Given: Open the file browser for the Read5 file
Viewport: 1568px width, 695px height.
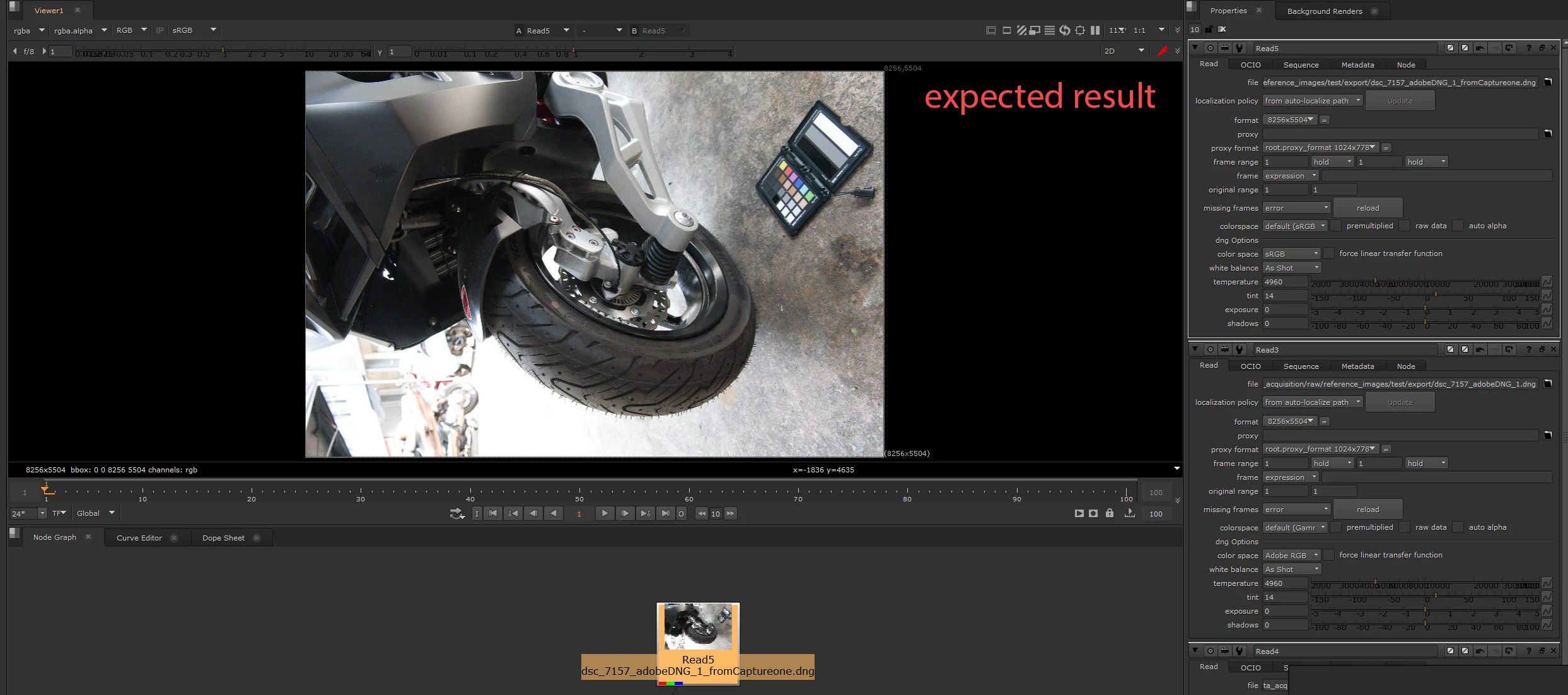Looking at the screenshot, I should click(1548, 83).
